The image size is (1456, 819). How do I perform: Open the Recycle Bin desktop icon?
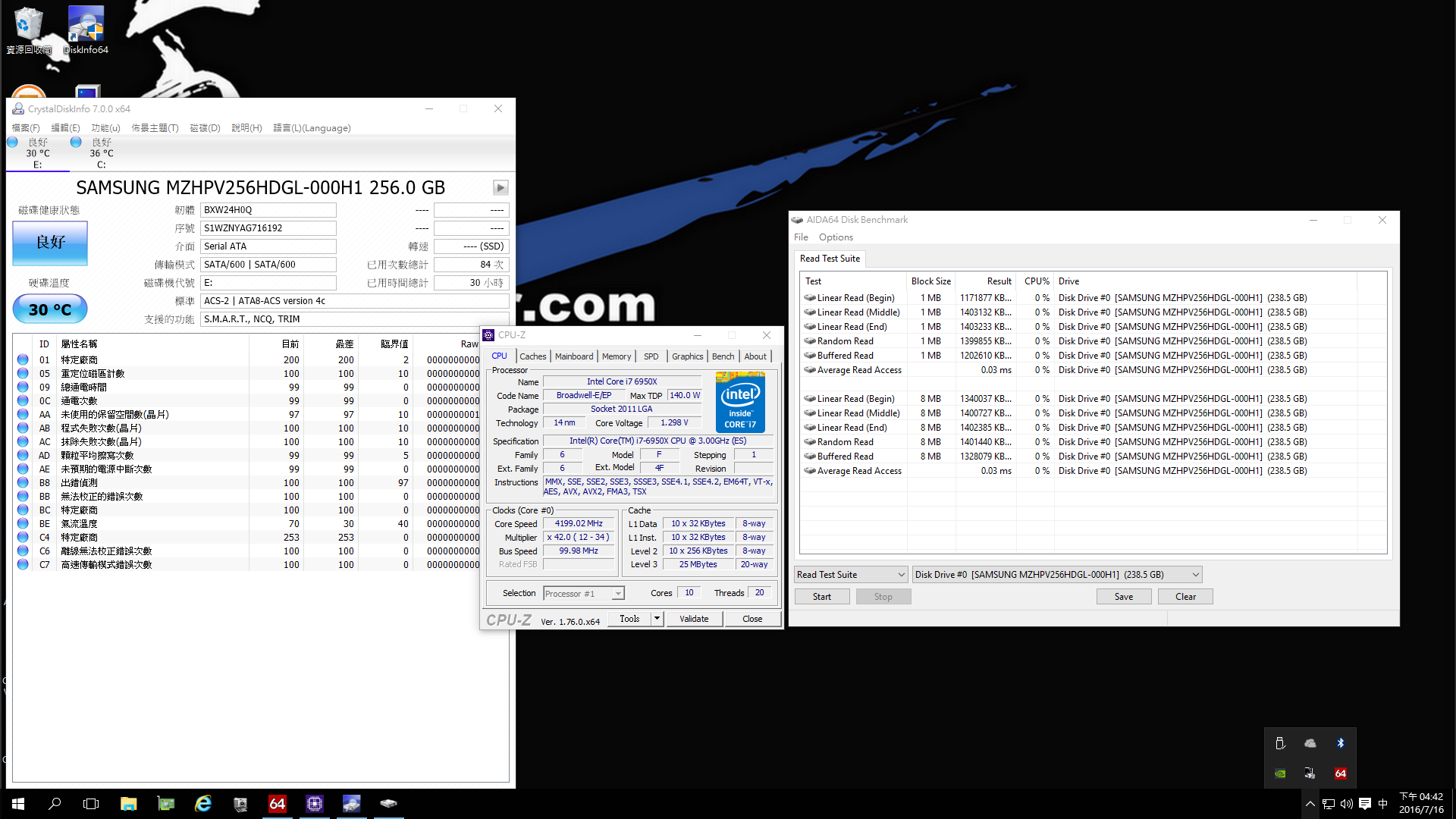coord(28,30)
